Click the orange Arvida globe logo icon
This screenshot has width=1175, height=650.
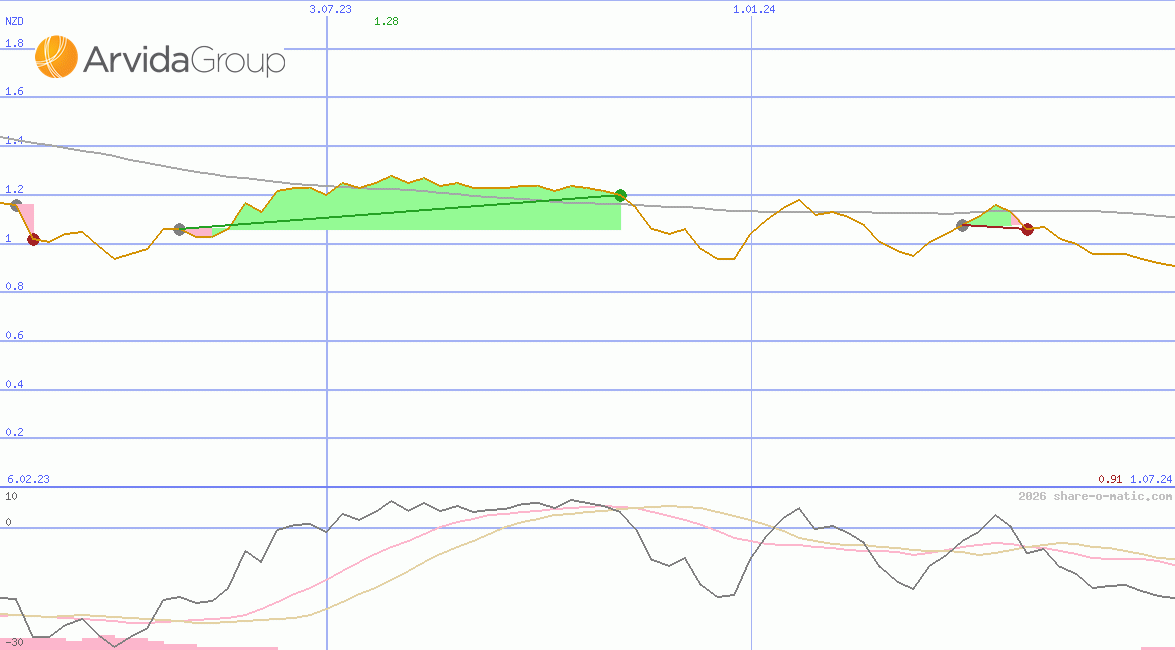56,57
